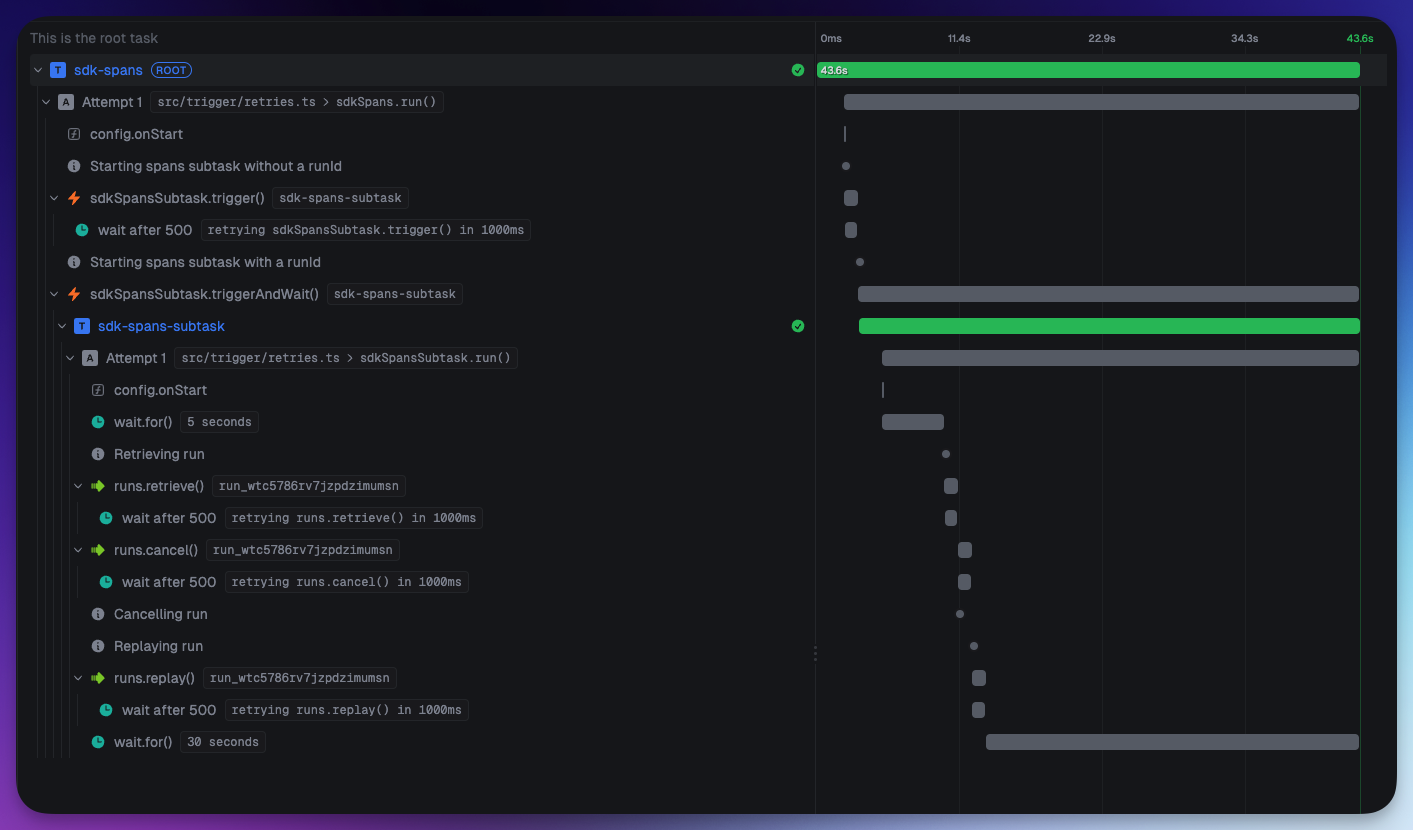
Task: Click Attempt 1 icon for sdkSpansSubtask.run()
Action: [90, 358]
